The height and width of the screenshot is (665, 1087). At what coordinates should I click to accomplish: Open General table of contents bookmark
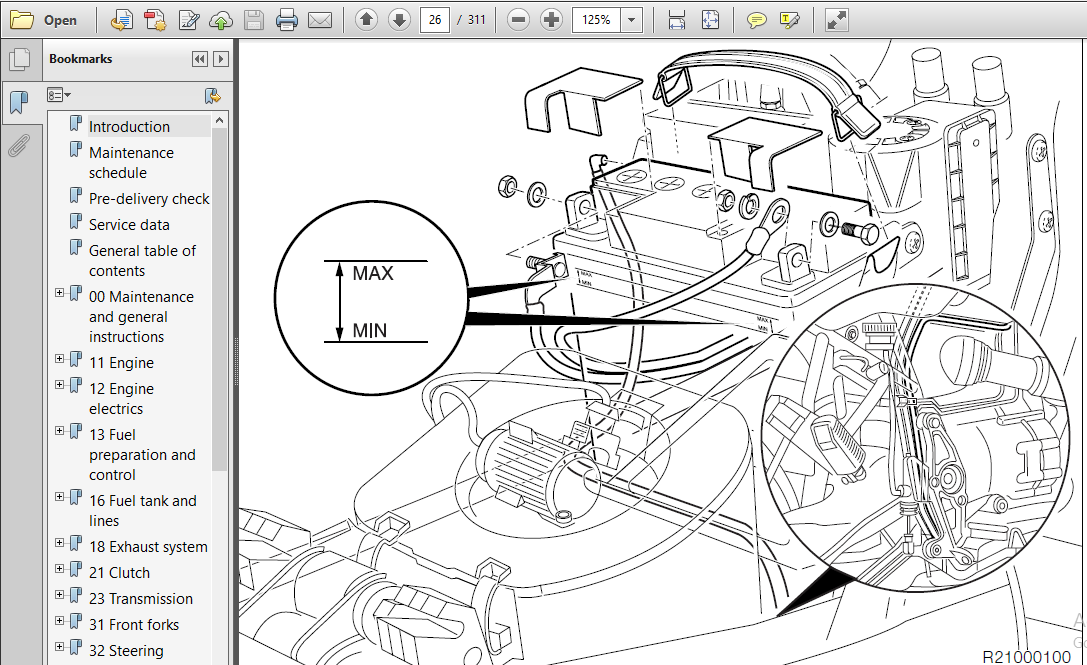click(x=142, y=261)
